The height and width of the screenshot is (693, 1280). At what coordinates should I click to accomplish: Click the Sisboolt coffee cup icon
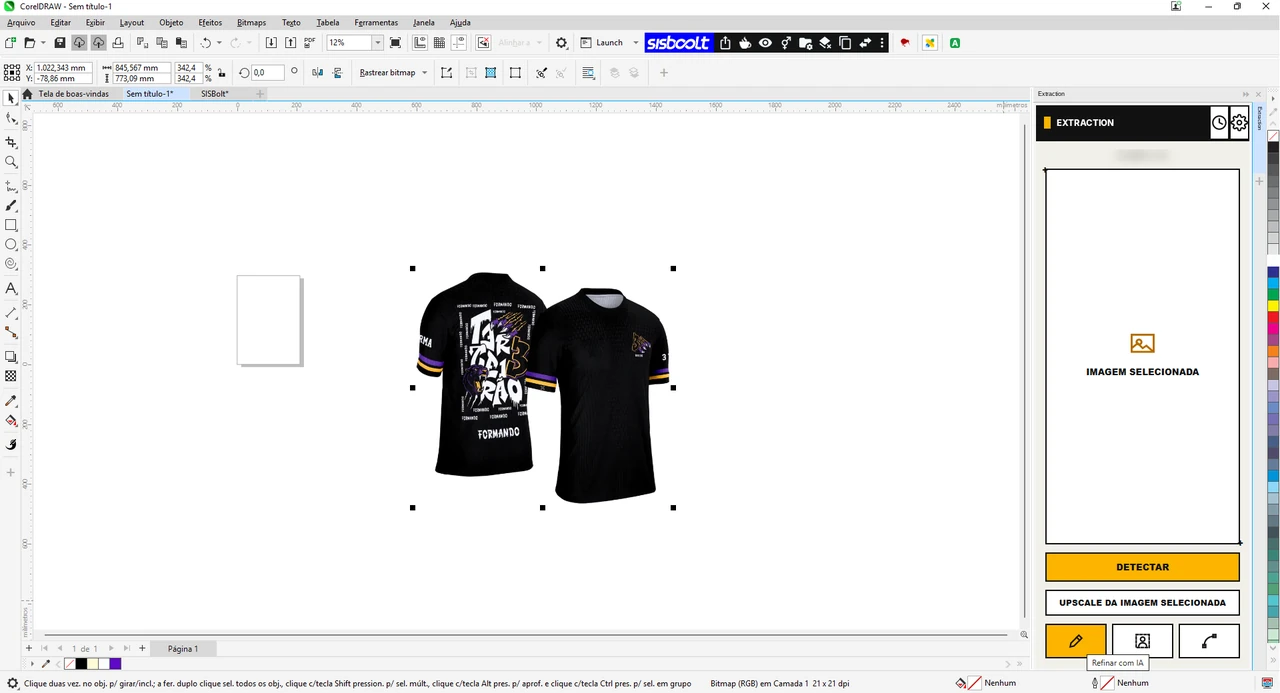(745, 43)
